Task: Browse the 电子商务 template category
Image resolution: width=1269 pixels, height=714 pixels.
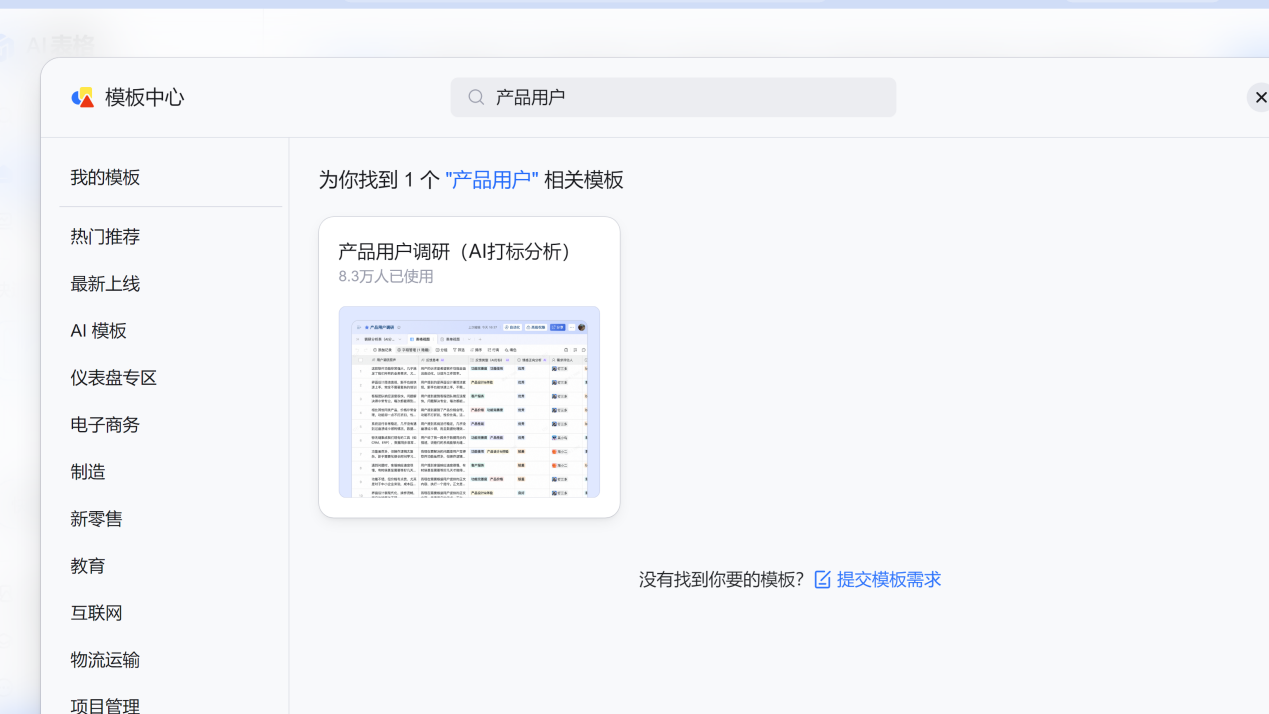Action: [x=105, y=425]
